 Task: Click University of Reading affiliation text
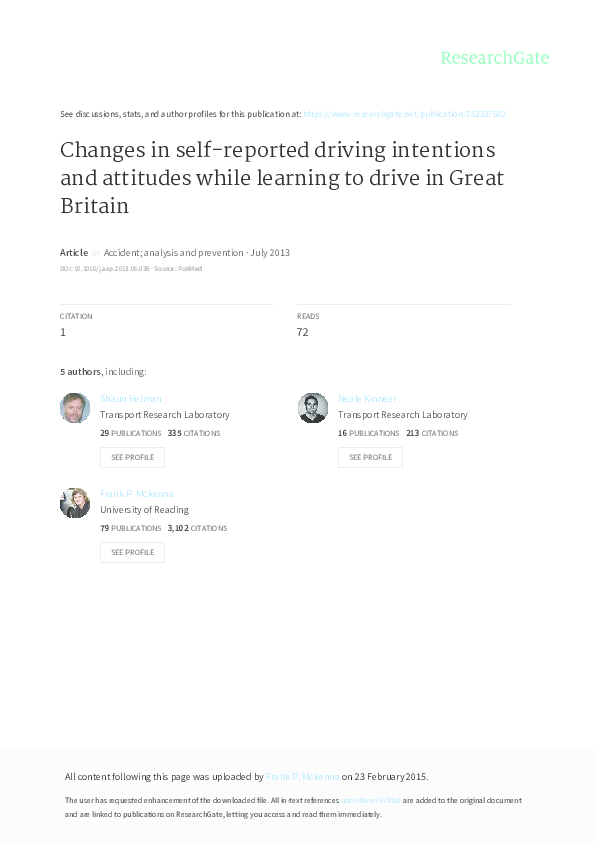[x=144, y=509]
